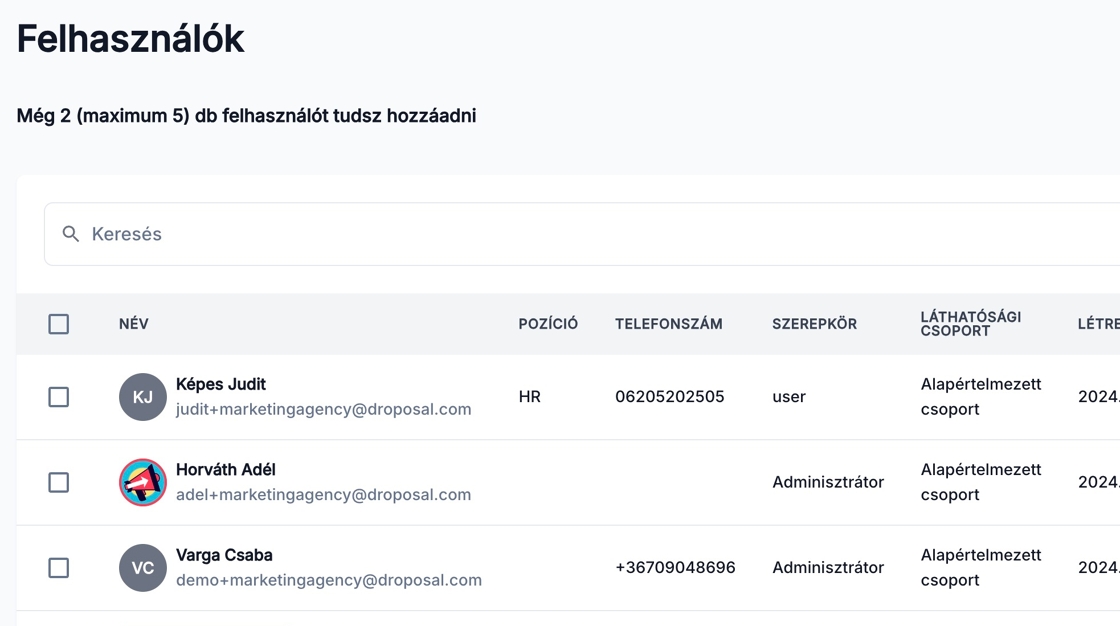The width and height of the screenshot is (1120, 626).
Task: Sort by the Név column header
Action: tap(134, 324)
